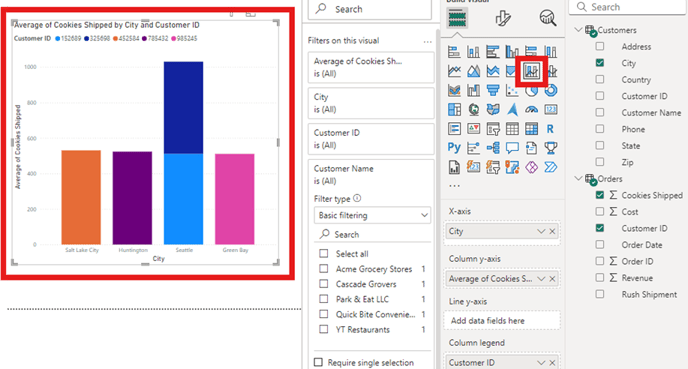Select the Decomposition tree visual
This screenshot has width=688, height=369.
(x=493, y=148)
